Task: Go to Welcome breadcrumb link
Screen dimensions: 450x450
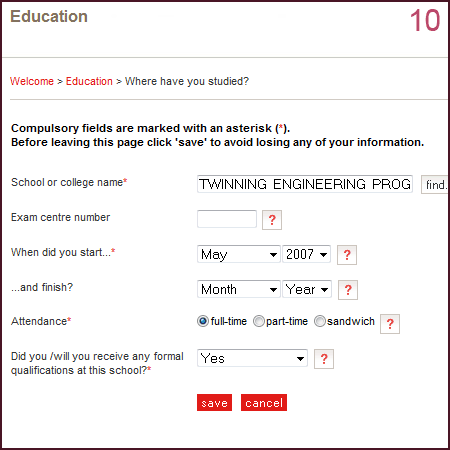Action: click(32, 81)
